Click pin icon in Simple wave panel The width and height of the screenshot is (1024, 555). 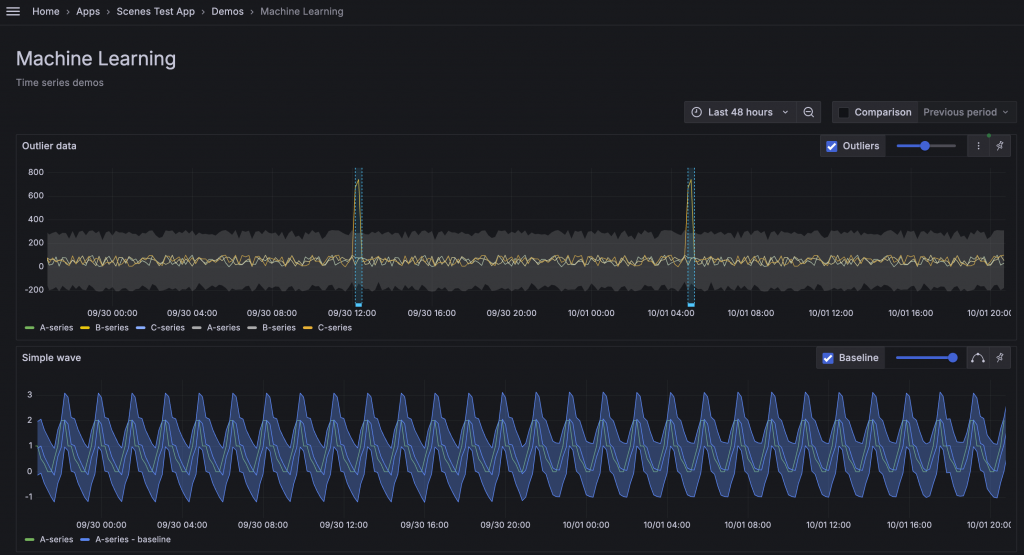pyautogui.click(x=1000, y=358)
